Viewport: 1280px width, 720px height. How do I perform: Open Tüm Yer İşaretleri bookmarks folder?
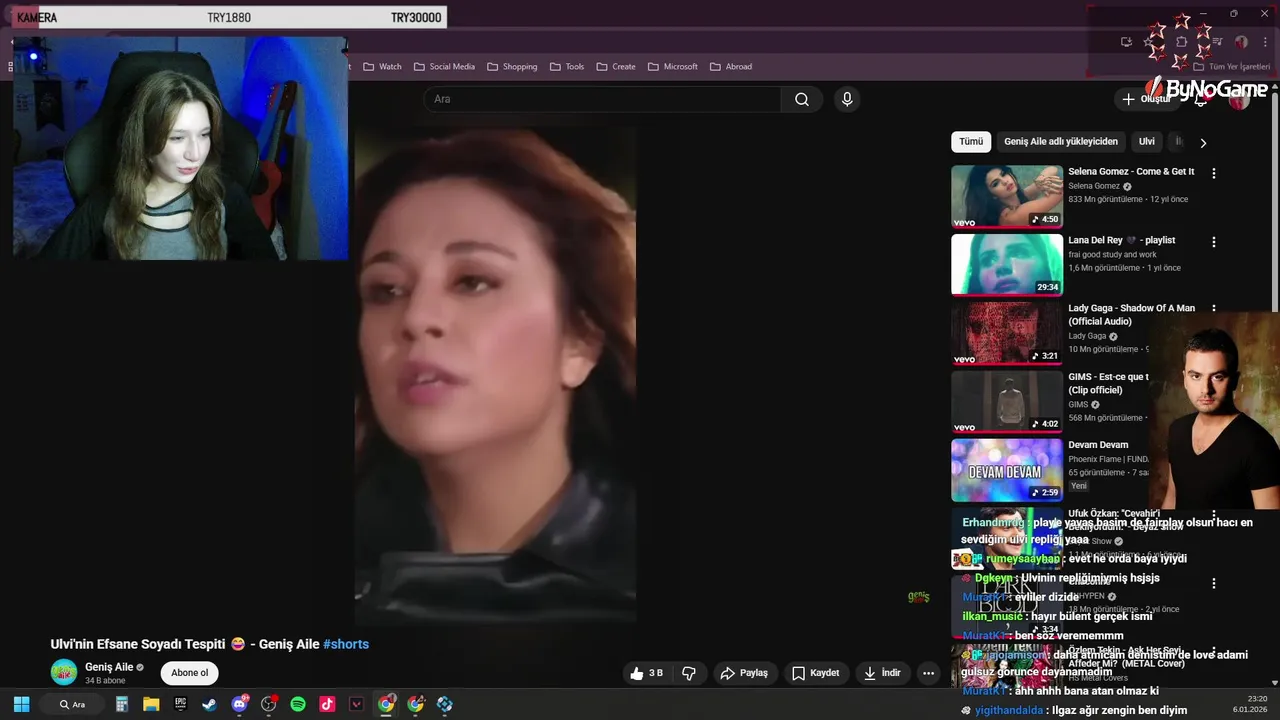pos(1231,67)
